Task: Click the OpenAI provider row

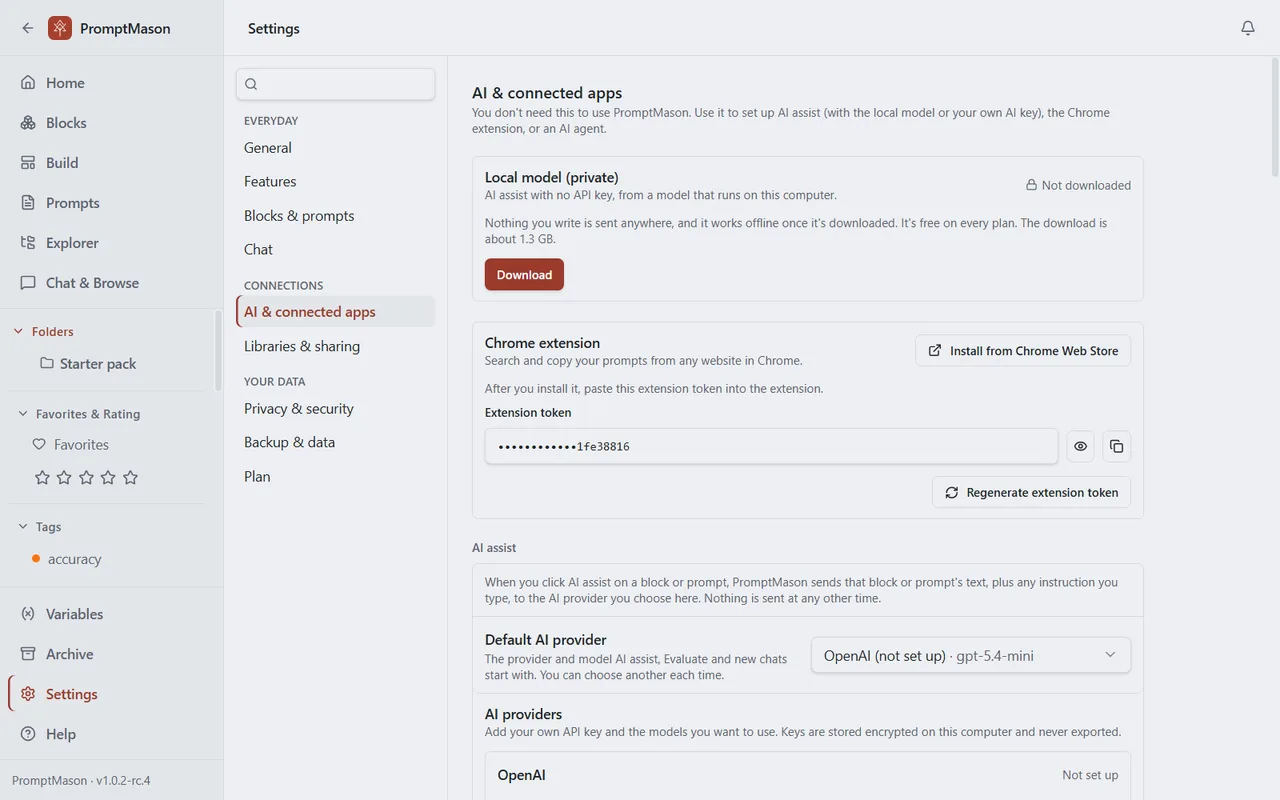Action: click(808, 775)
